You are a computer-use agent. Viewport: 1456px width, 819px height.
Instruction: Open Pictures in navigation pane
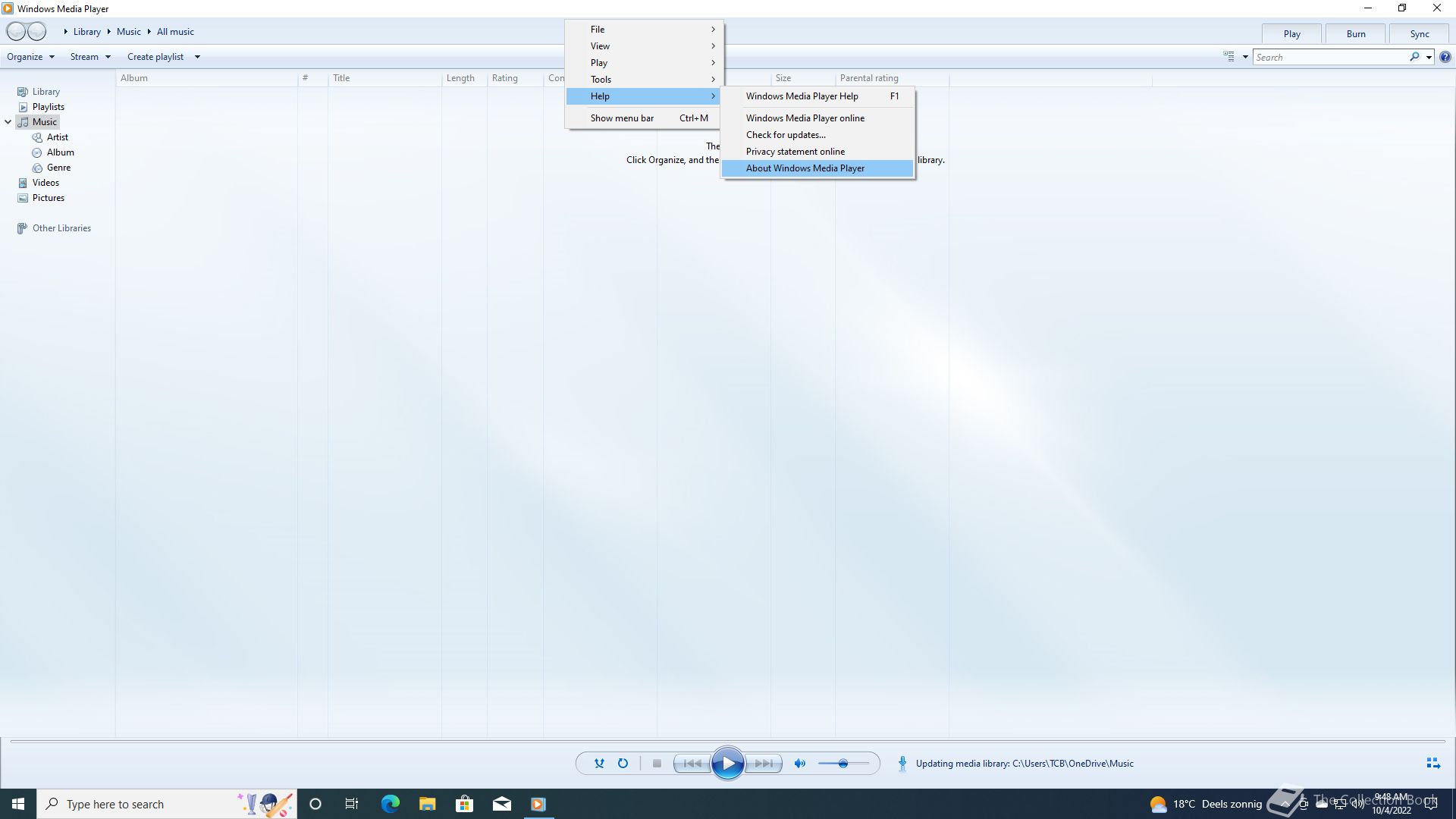(x=48, y=198)
